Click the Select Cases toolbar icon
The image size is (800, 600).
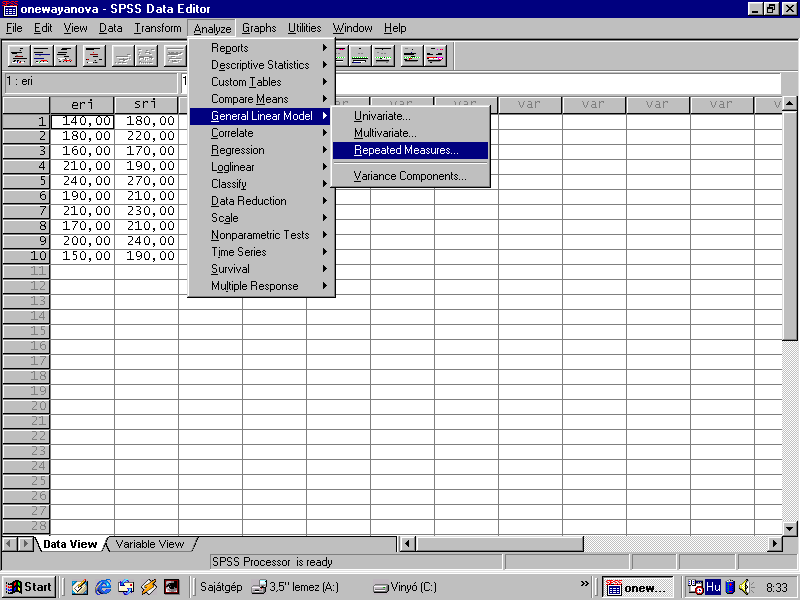point(384,56)
